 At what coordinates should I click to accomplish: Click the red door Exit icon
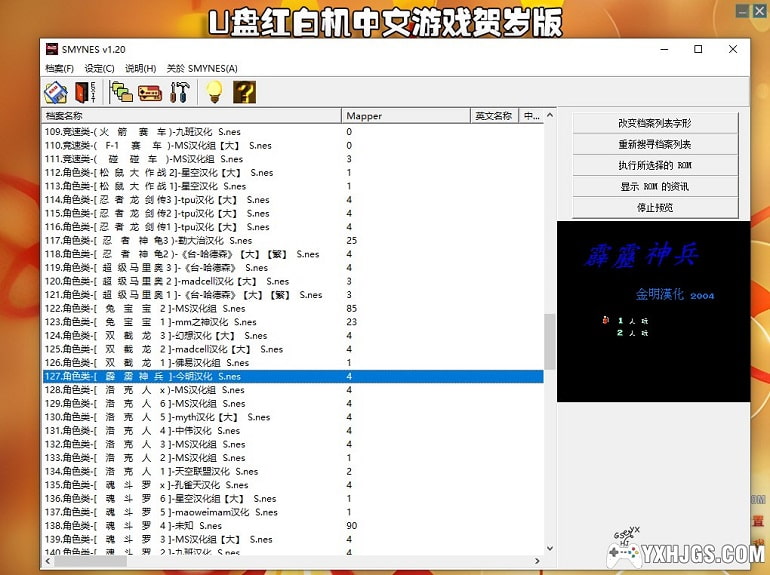(84, 92)
